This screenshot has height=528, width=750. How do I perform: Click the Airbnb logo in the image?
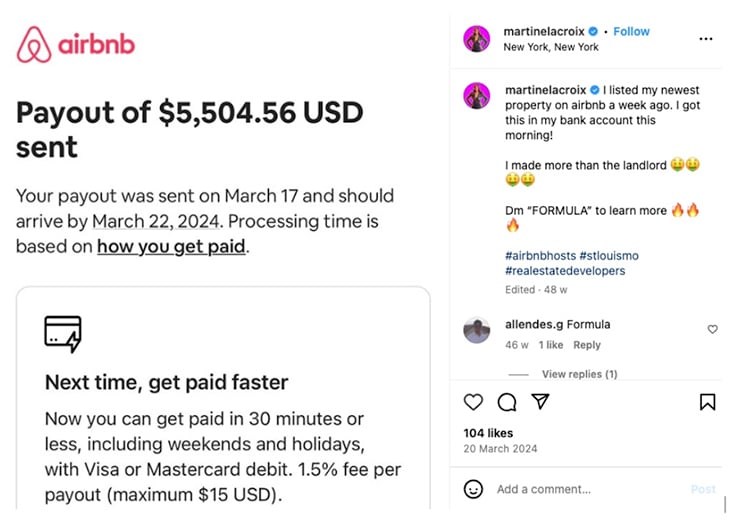point(76,45)
